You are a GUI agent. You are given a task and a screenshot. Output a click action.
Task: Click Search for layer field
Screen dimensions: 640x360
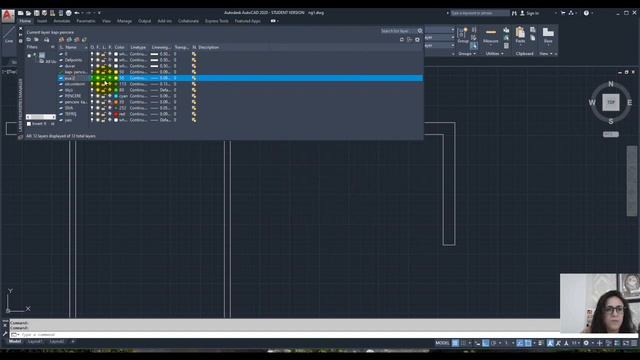tap(399, 31)
